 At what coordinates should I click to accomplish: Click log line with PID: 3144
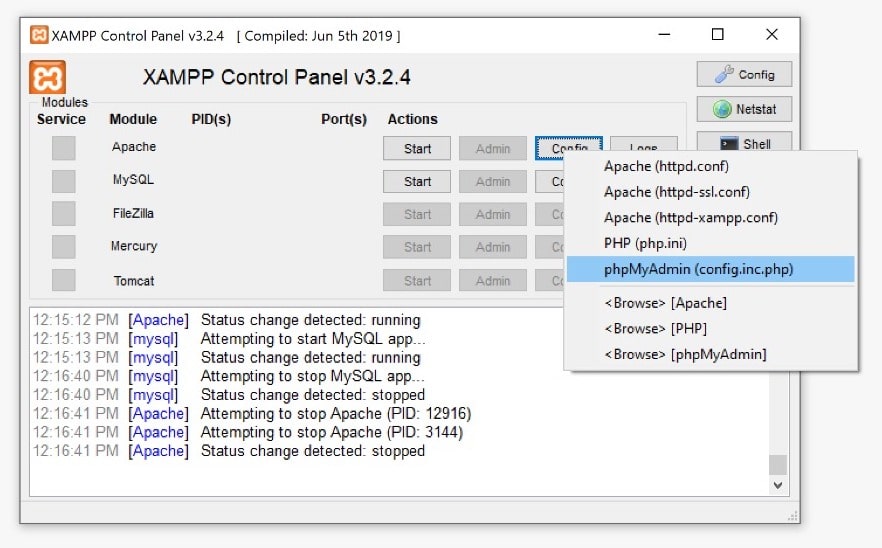[248, 432]
